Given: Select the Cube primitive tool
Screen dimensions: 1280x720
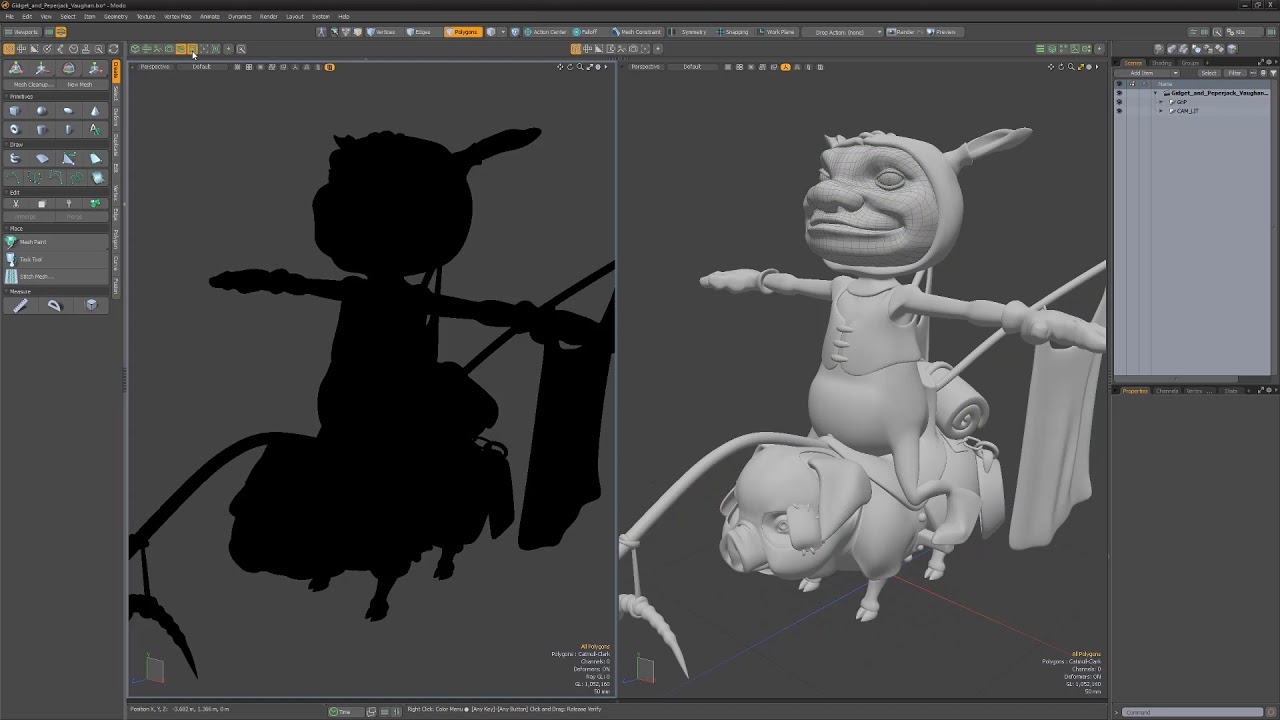Looking at the screenshot, I should [14, 111].
